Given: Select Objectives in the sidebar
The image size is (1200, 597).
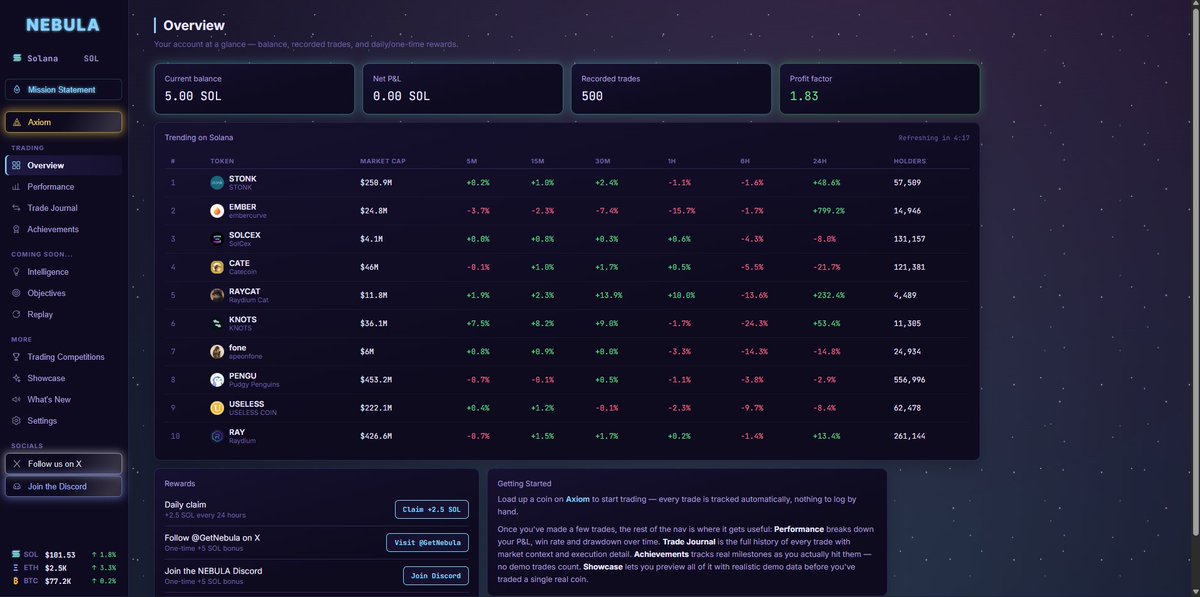Looking at the screenshot, I should pos(63,293).
